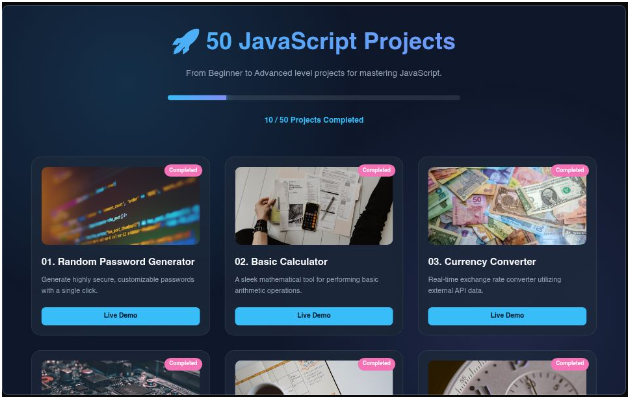Click the Completed badge on Random Password Generator
Screen dimensions: 630x399
point(183,170)
